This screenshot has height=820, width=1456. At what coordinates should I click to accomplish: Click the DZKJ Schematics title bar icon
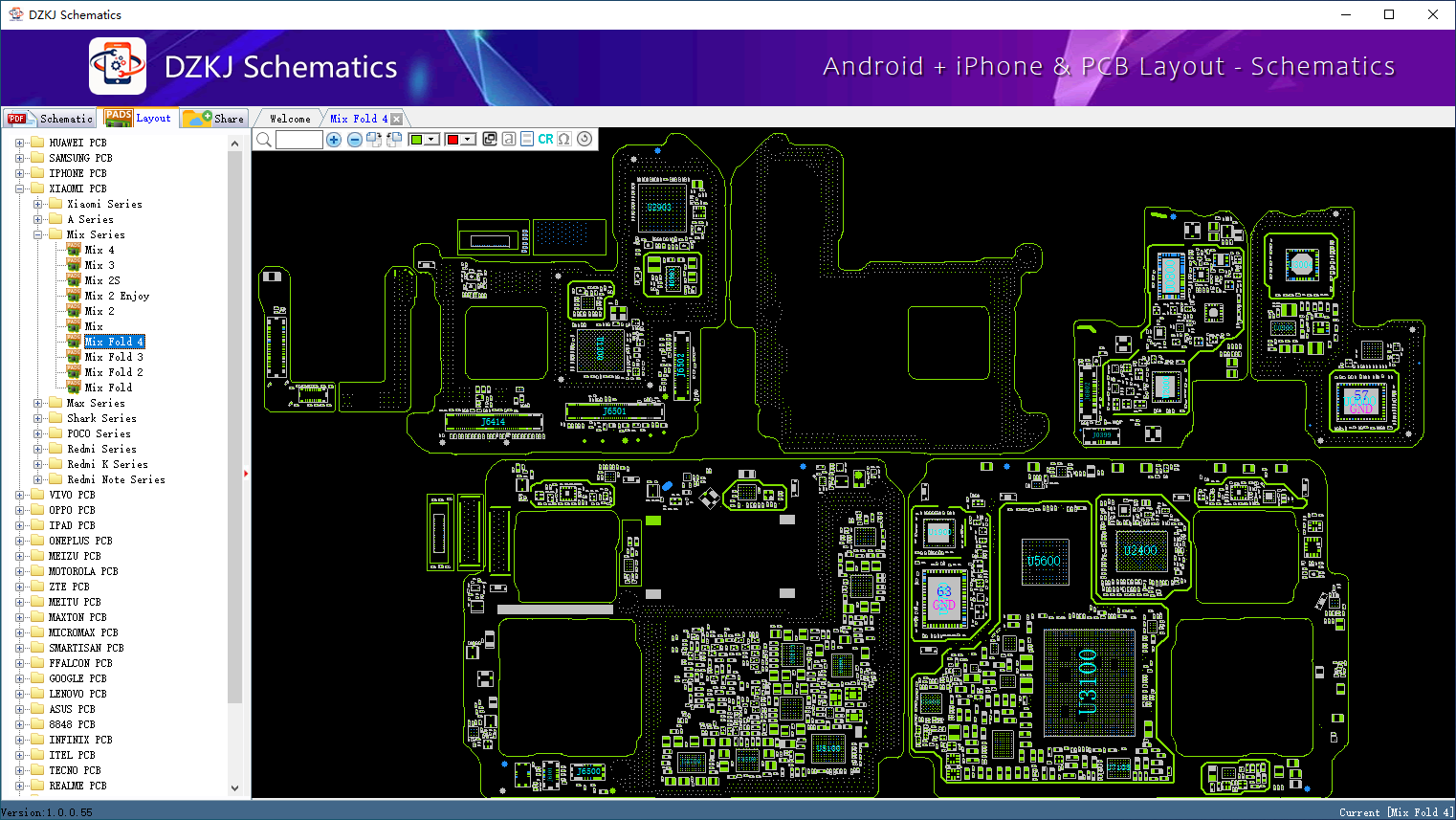[x=15, y=14]
